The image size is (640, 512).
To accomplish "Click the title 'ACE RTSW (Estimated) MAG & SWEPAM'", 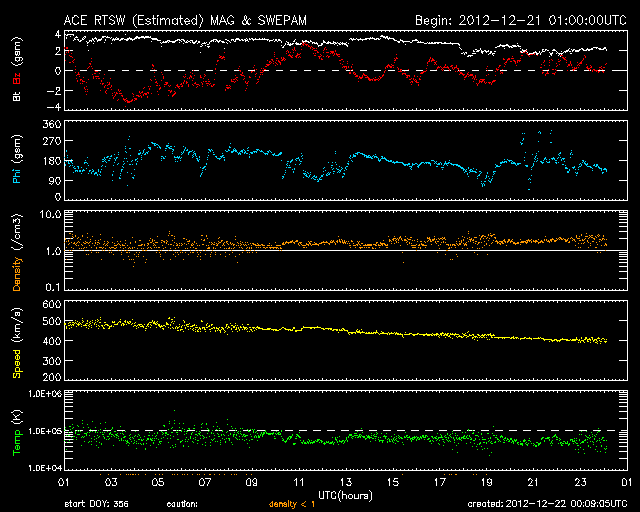I will coord(185,20).
